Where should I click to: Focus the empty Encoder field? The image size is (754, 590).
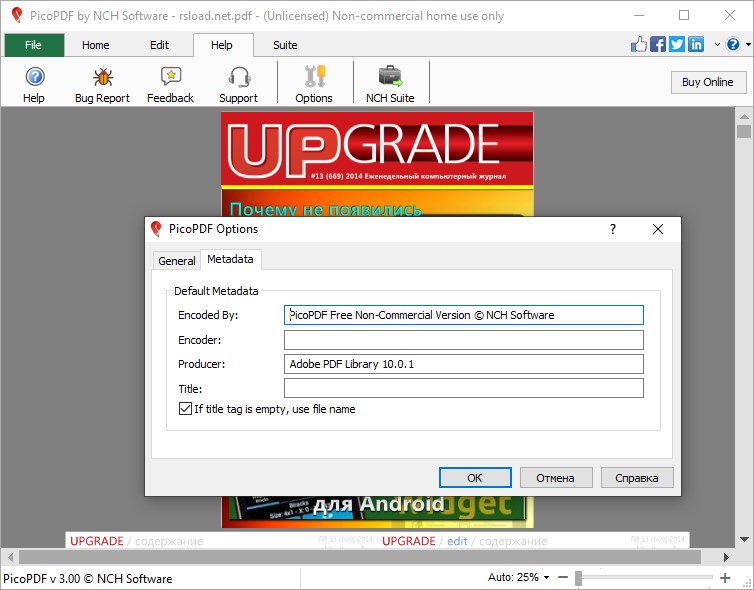(464, 340)
